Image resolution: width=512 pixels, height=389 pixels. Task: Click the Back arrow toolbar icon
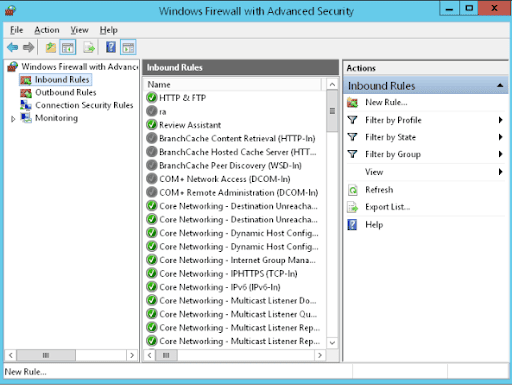tap(12, 47)
